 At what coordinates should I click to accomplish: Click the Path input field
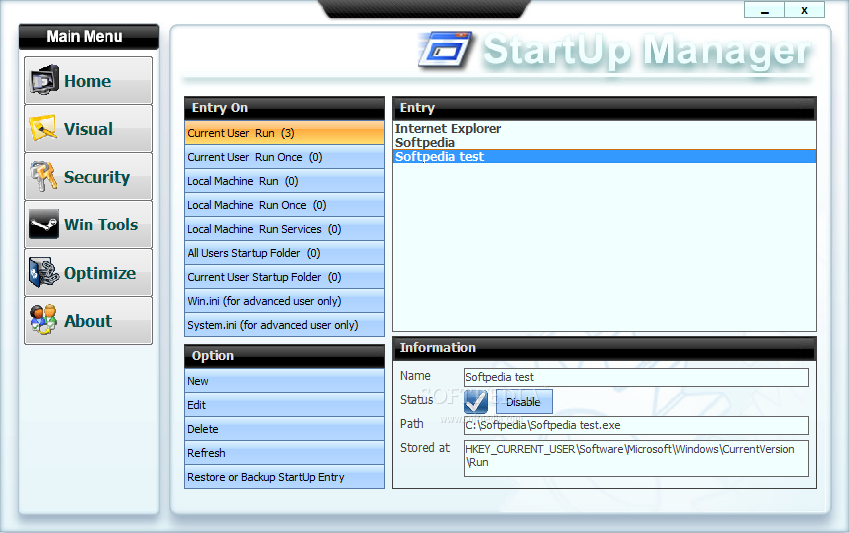pos(636,425)
